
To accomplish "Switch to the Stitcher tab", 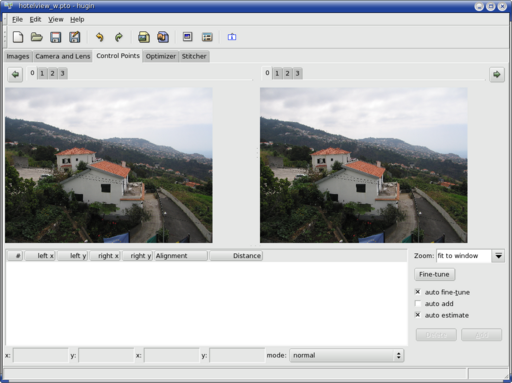I will pyautogui.click(x=194, y=56).
